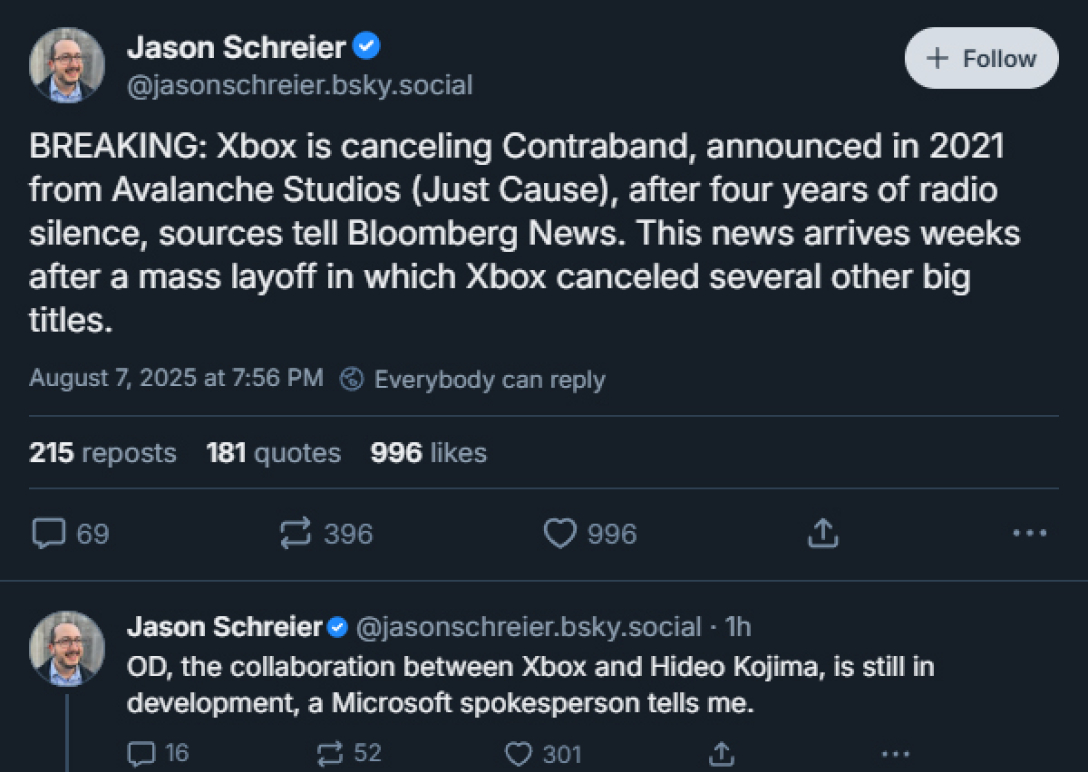View the 215 reposts list
The image size is (1088, 772).
coord(102,453)
